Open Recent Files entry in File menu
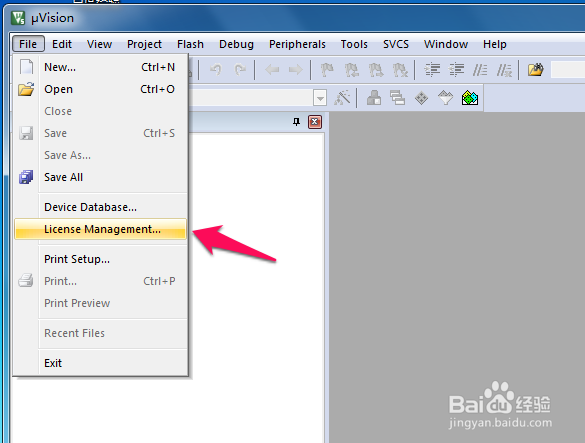This screenshot has width=585, height=443. [100, 333]
